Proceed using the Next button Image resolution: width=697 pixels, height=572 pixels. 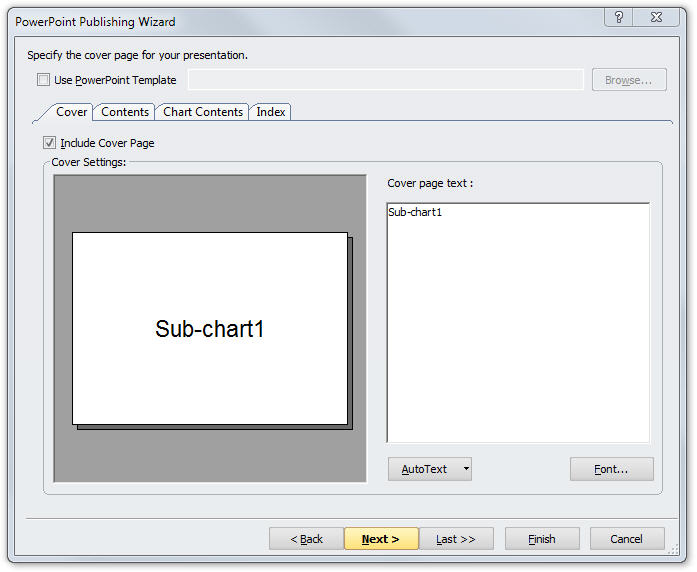(x=381, y=539)
